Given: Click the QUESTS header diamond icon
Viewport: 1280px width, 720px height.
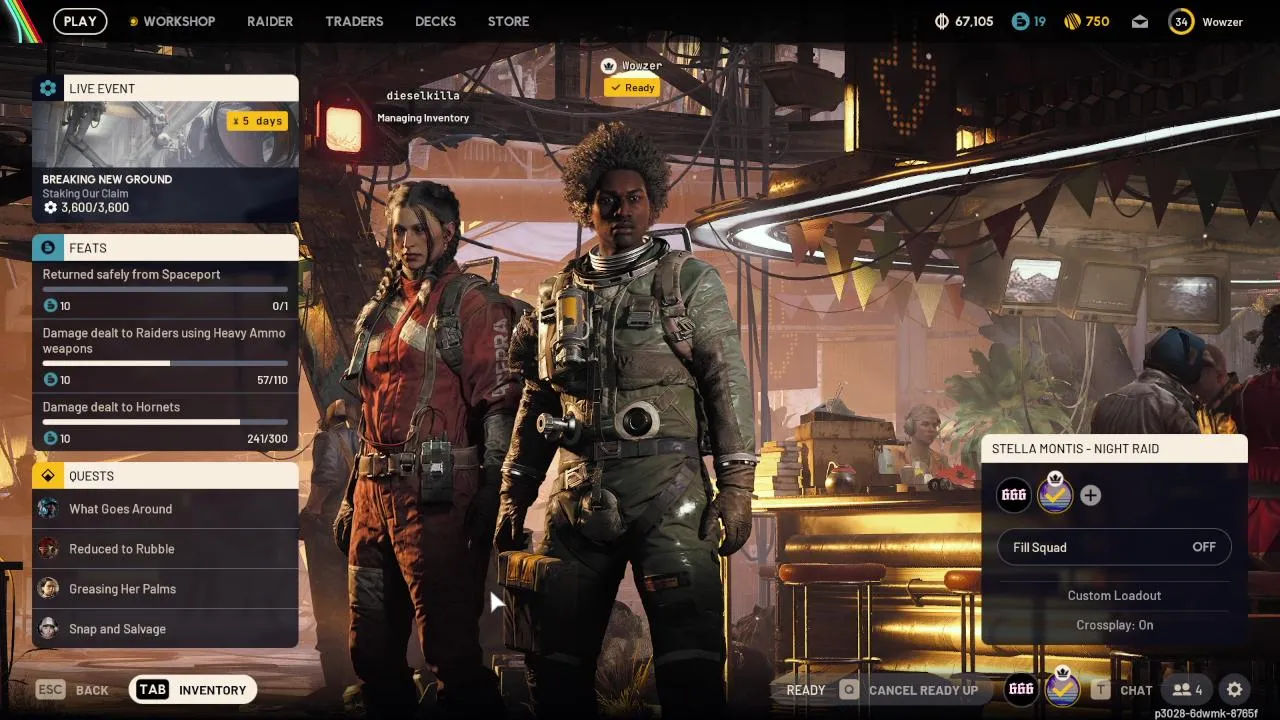Looking at the screenshot, I should point(48,476).
